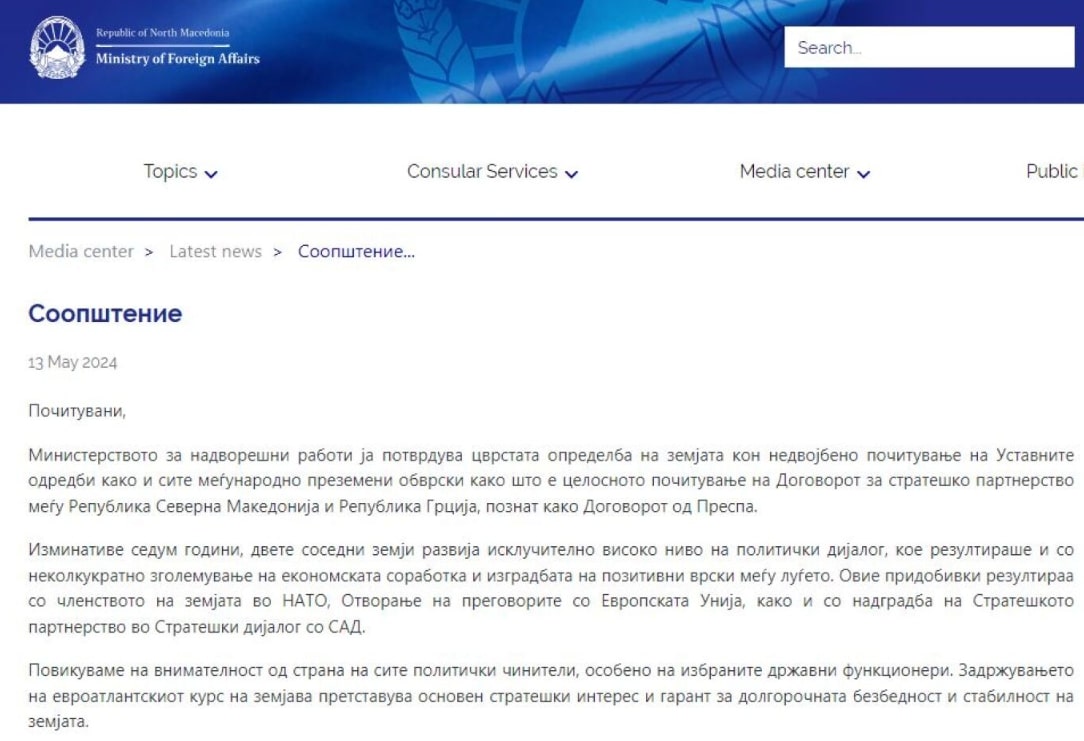Click the '13 May 2024' publication date

pos(73,363)
